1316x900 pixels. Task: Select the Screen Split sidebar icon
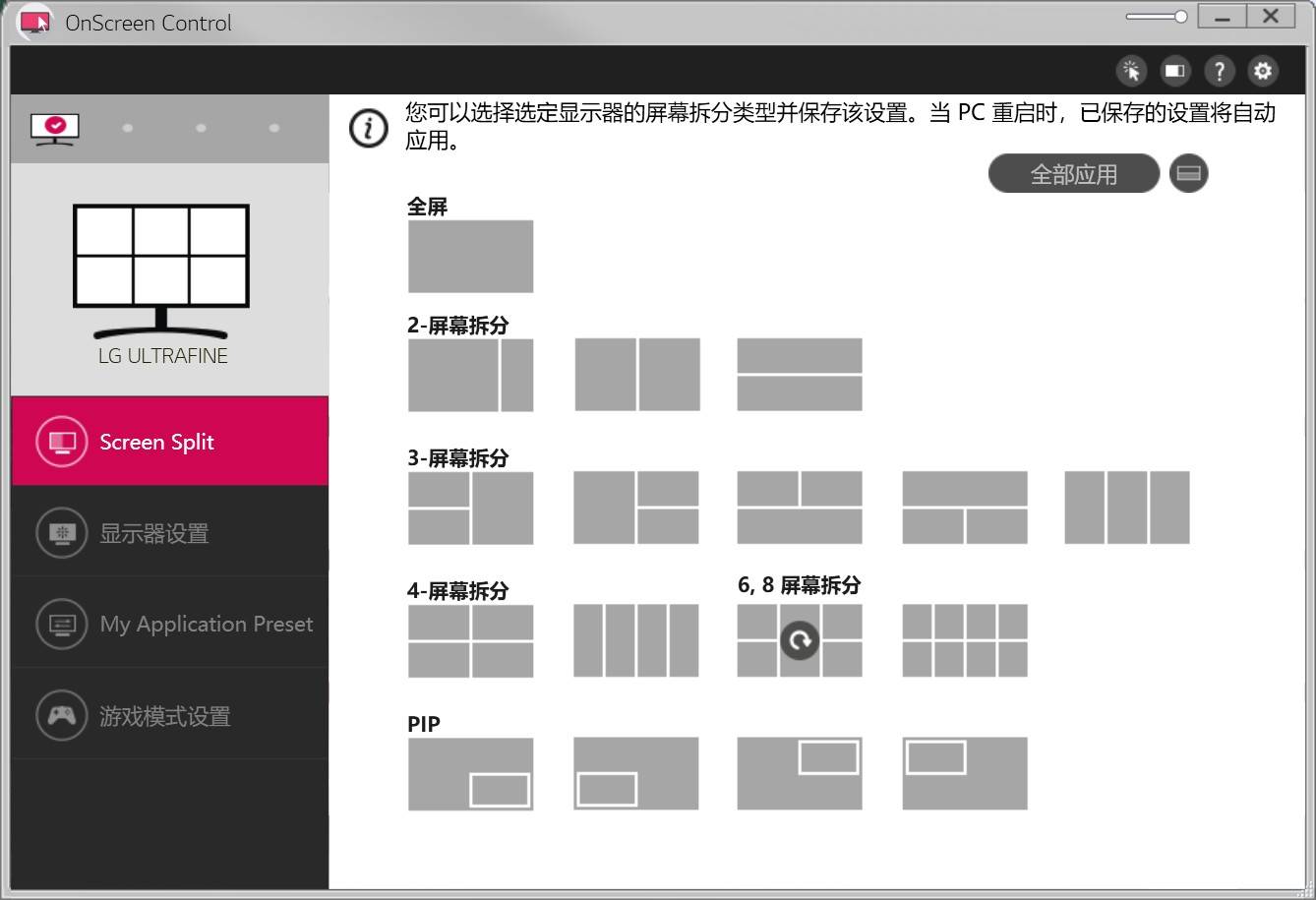click(x=60, y=442)
